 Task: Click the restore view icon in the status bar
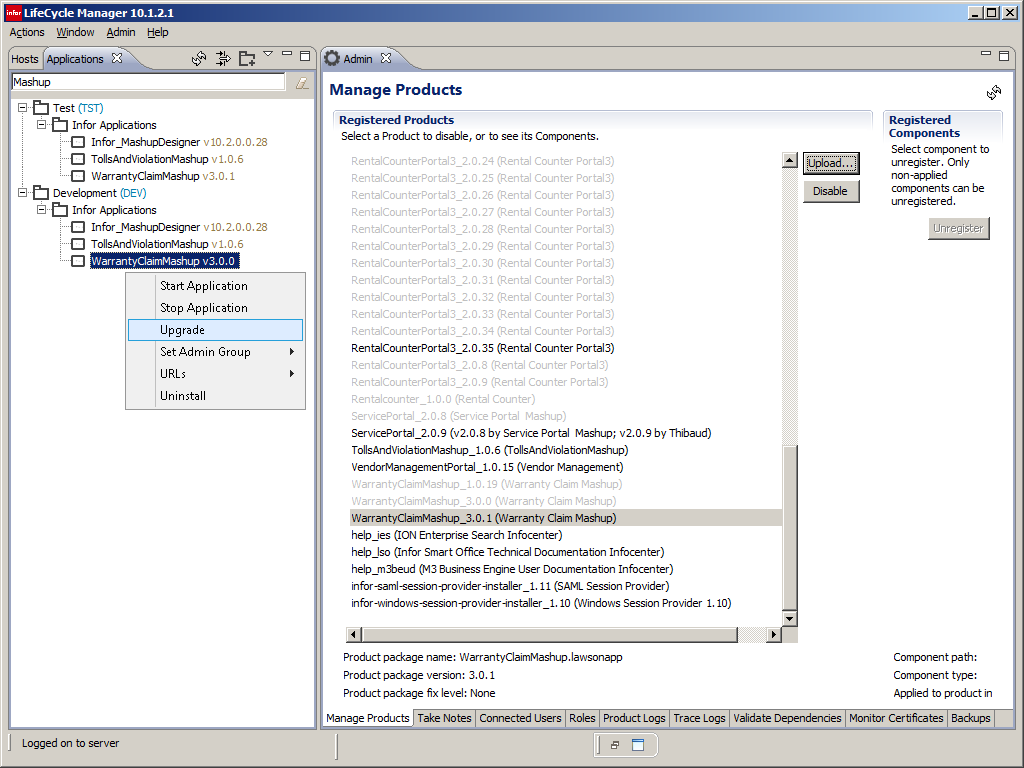point(615,745)
